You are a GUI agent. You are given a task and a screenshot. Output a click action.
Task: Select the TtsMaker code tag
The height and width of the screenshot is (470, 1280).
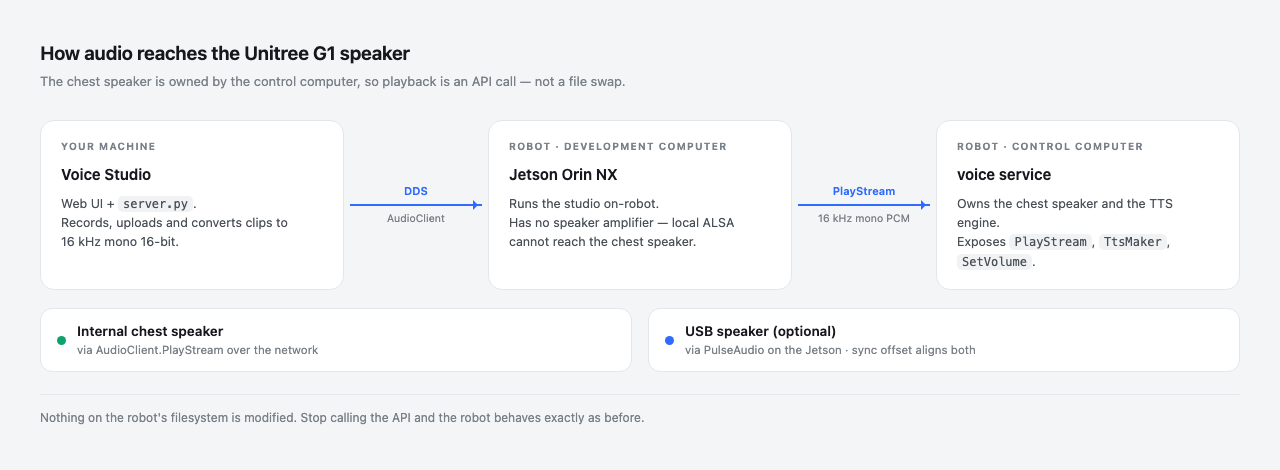tap(1134, 242)
